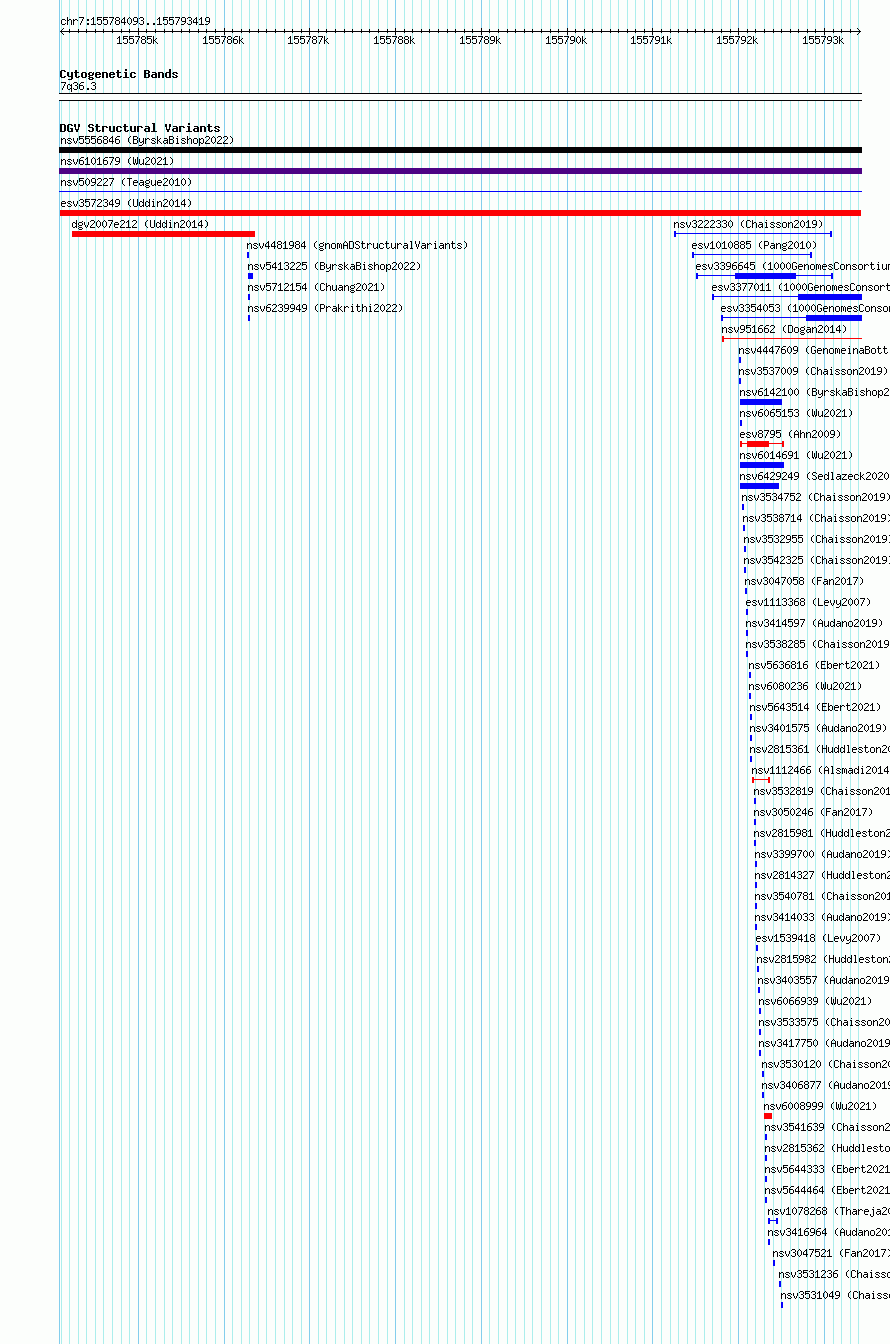This screenshot has width=890, height=1344.
Task: Click nsv5413225 (ByrskaBishop2022) label
Action: tap(334, 266)
